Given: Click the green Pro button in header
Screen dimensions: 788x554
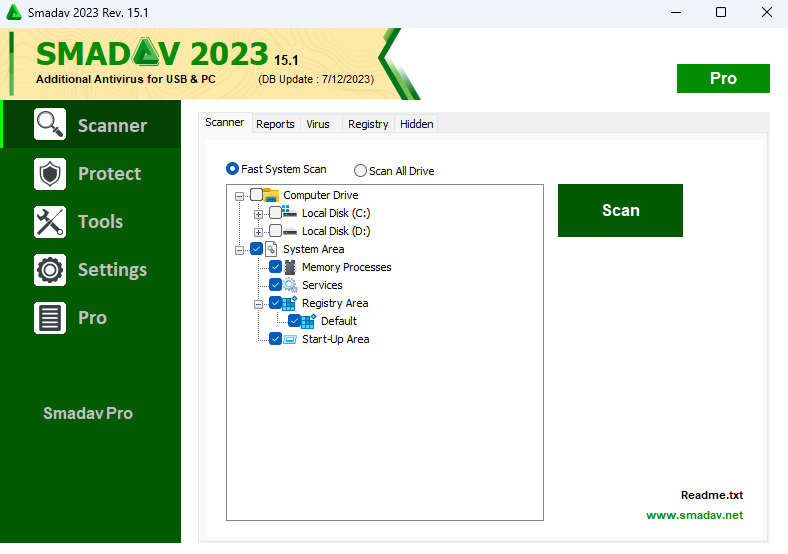Looking at the screenshot, I should coord(723,78).
